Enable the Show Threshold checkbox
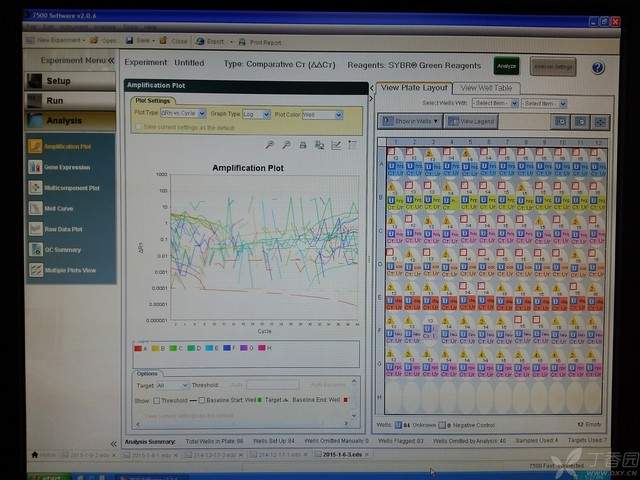 [156, 400]
